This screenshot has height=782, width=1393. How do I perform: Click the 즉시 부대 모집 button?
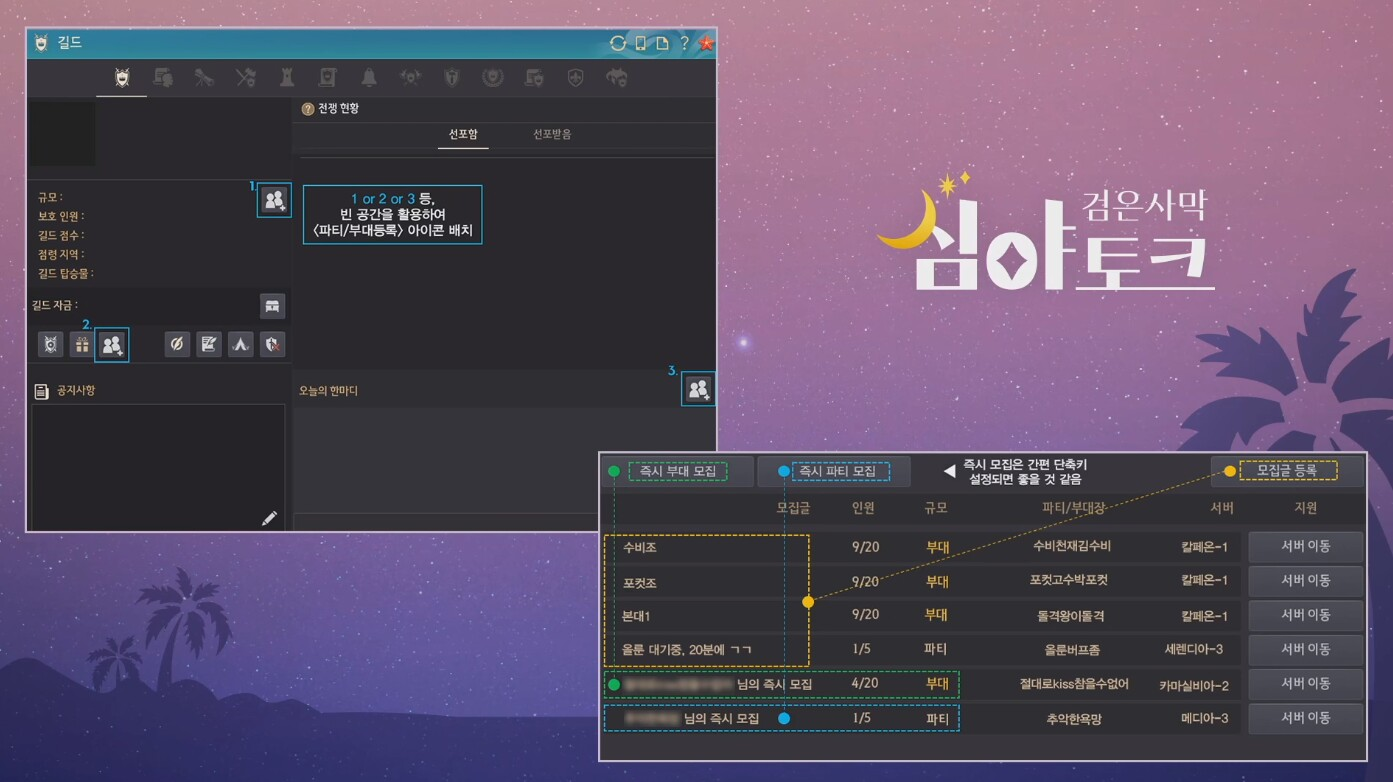pos(677,471)
